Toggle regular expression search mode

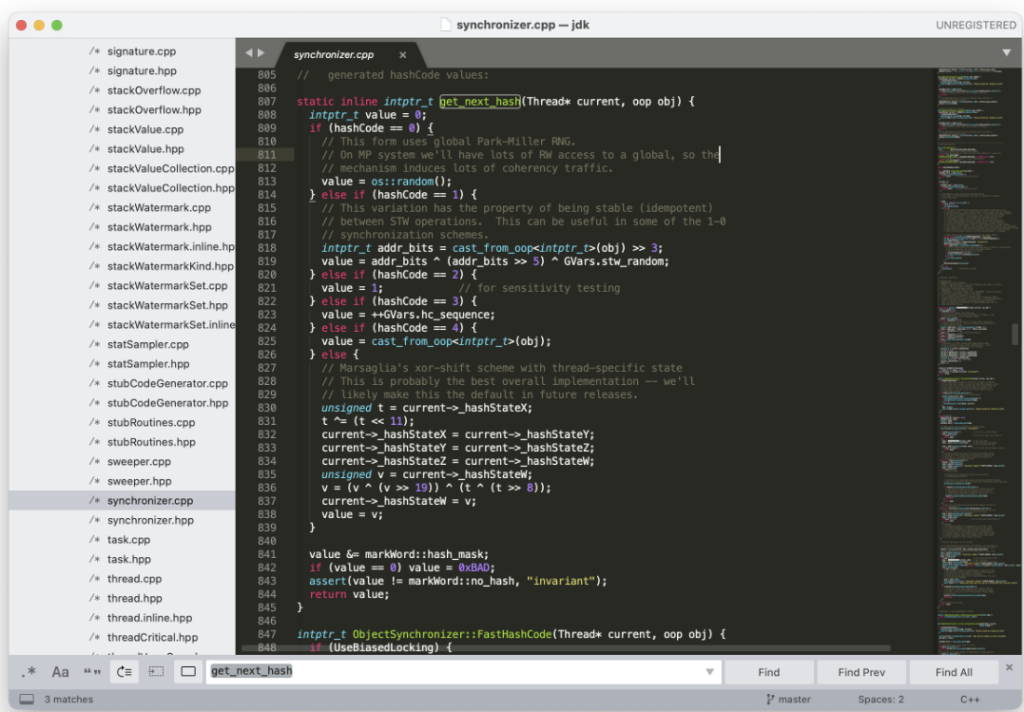click(29, 672)
